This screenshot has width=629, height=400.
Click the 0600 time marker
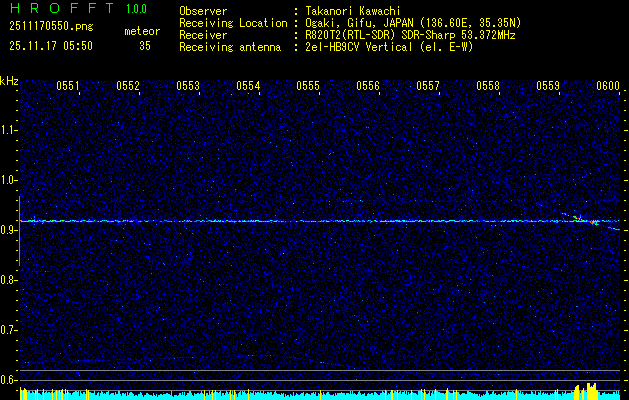tap(608, 86)
